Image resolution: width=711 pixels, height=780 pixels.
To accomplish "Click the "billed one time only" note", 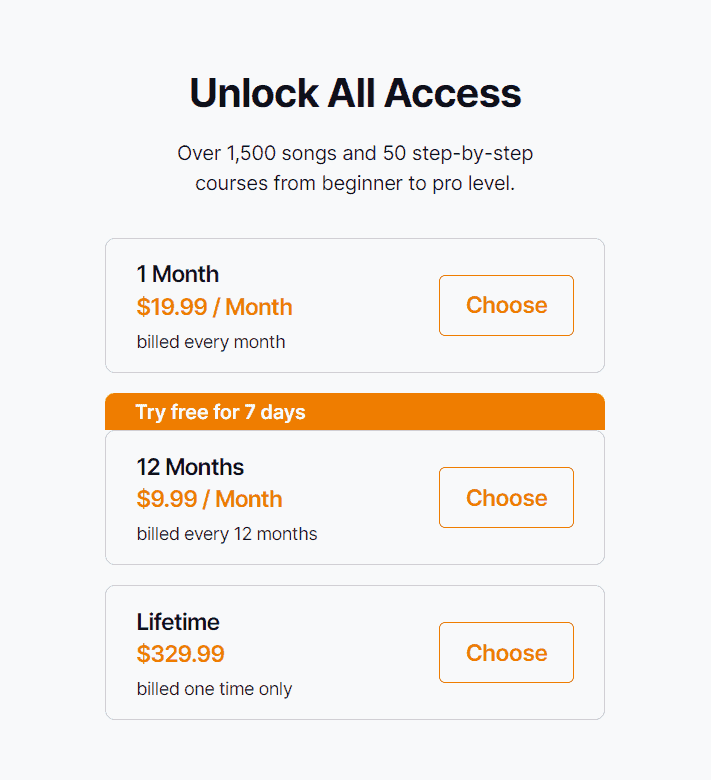I will point(214,689).
